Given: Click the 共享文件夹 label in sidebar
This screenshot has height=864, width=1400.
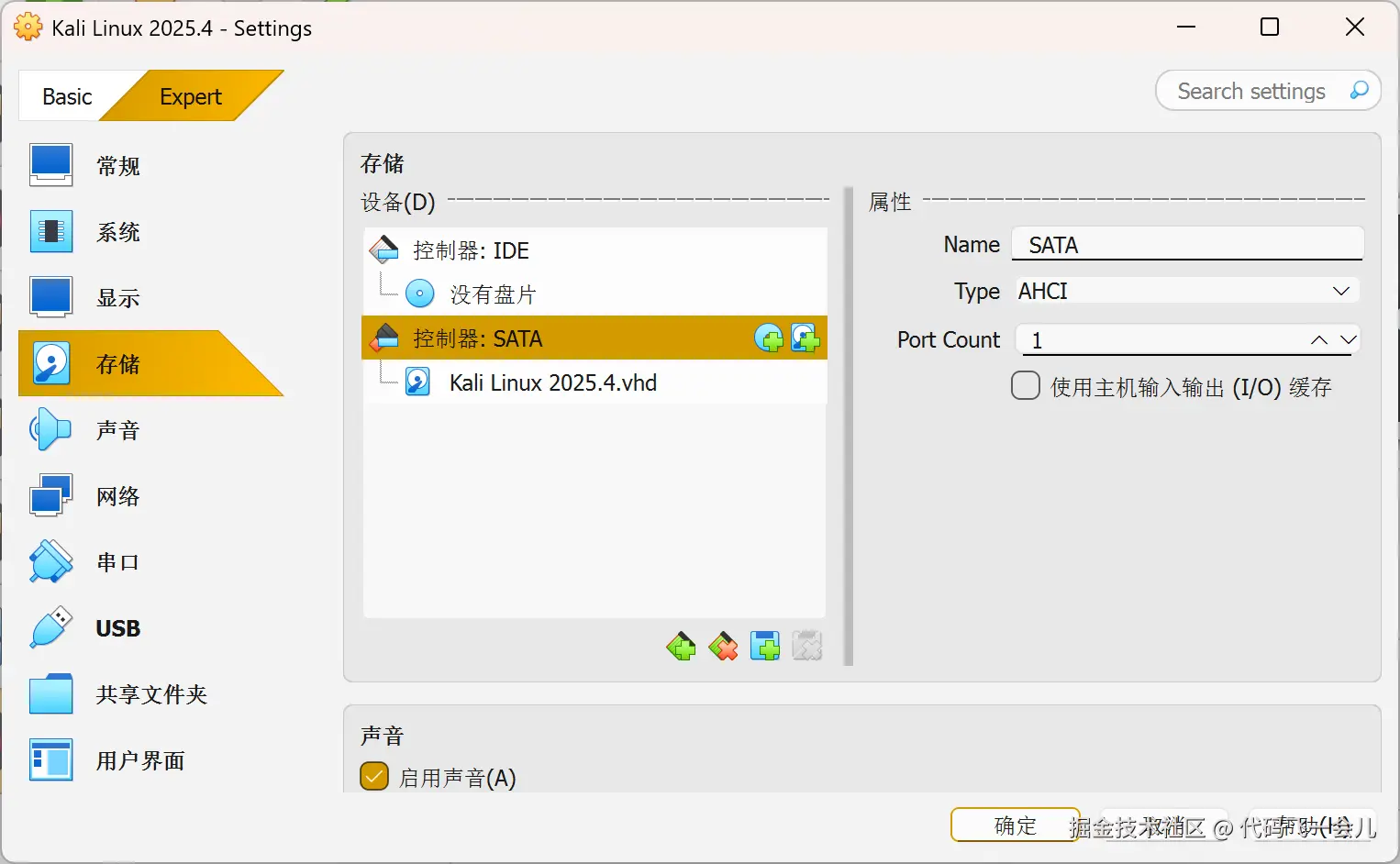Looking at the screenshot, I should coord(151,694).
